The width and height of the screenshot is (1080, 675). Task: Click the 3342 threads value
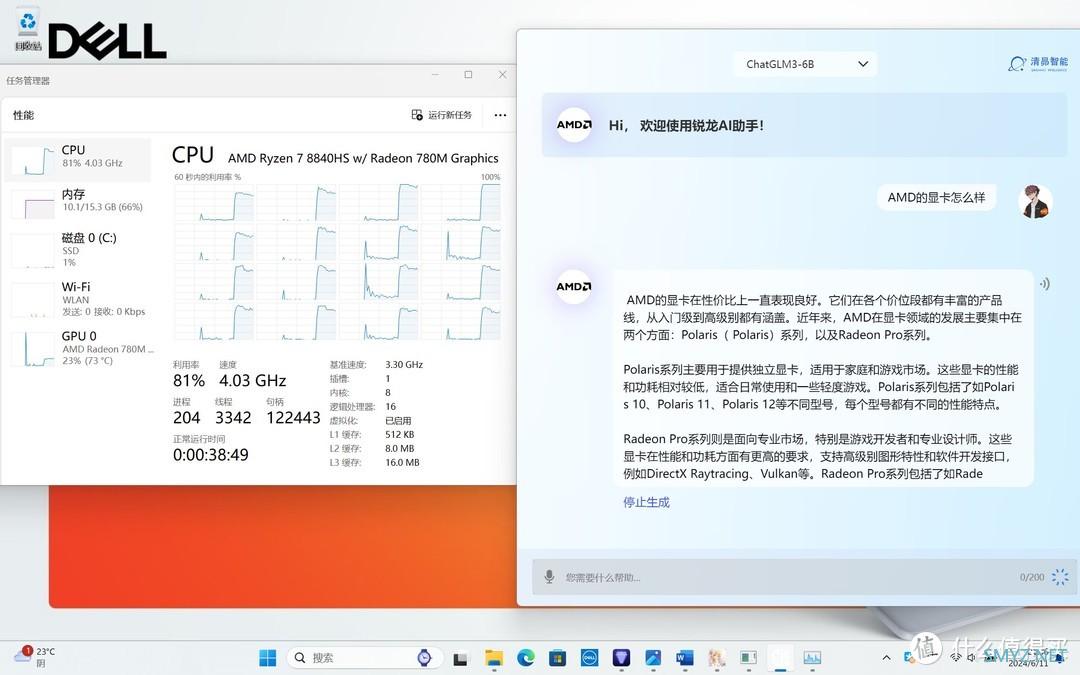click(233, 417)
